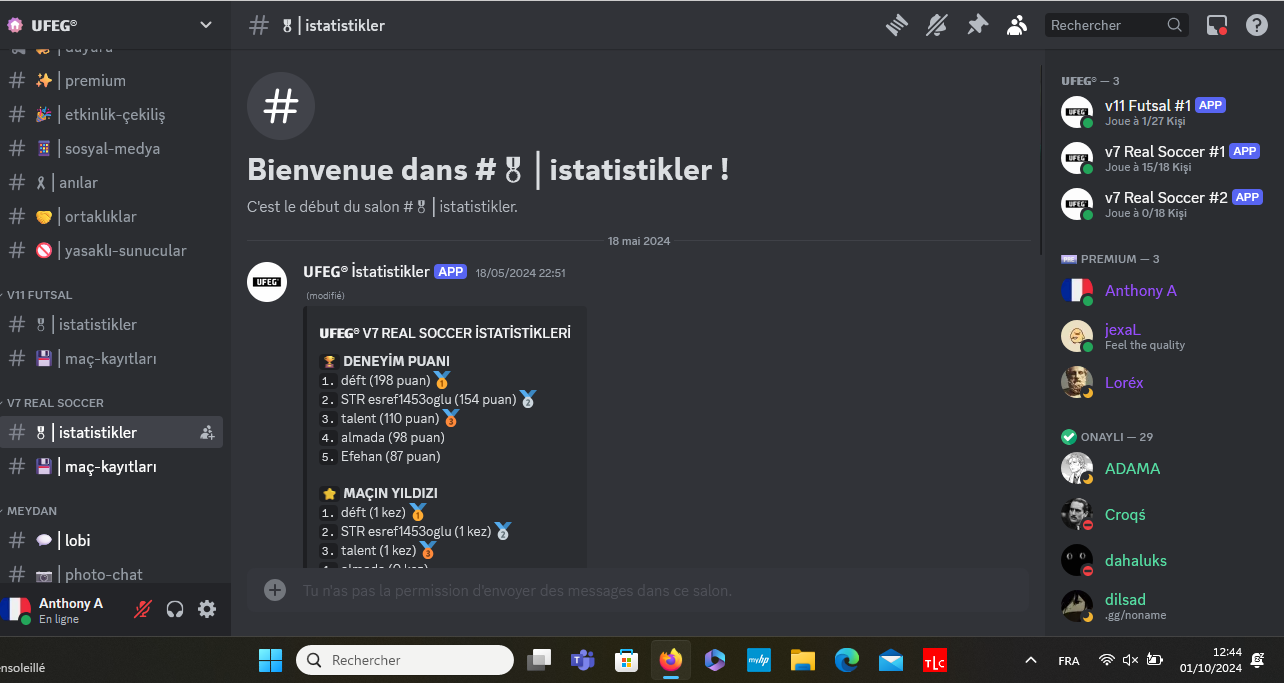Viewport: 1284px width, 683px height.
Task: Open the UFEG server dropdown menu
Action: 205,25
